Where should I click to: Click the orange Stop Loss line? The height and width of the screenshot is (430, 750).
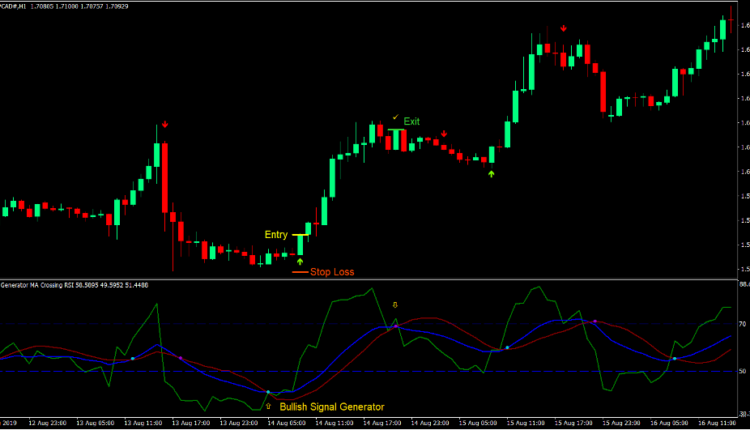299,272
